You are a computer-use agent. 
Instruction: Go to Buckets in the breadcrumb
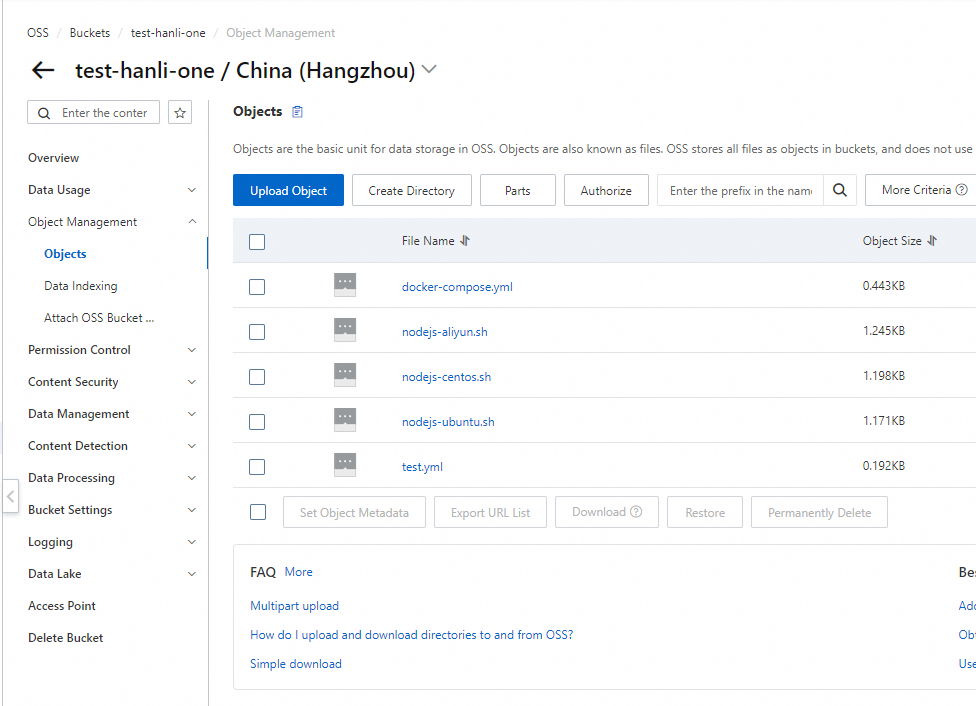[90, 33]
